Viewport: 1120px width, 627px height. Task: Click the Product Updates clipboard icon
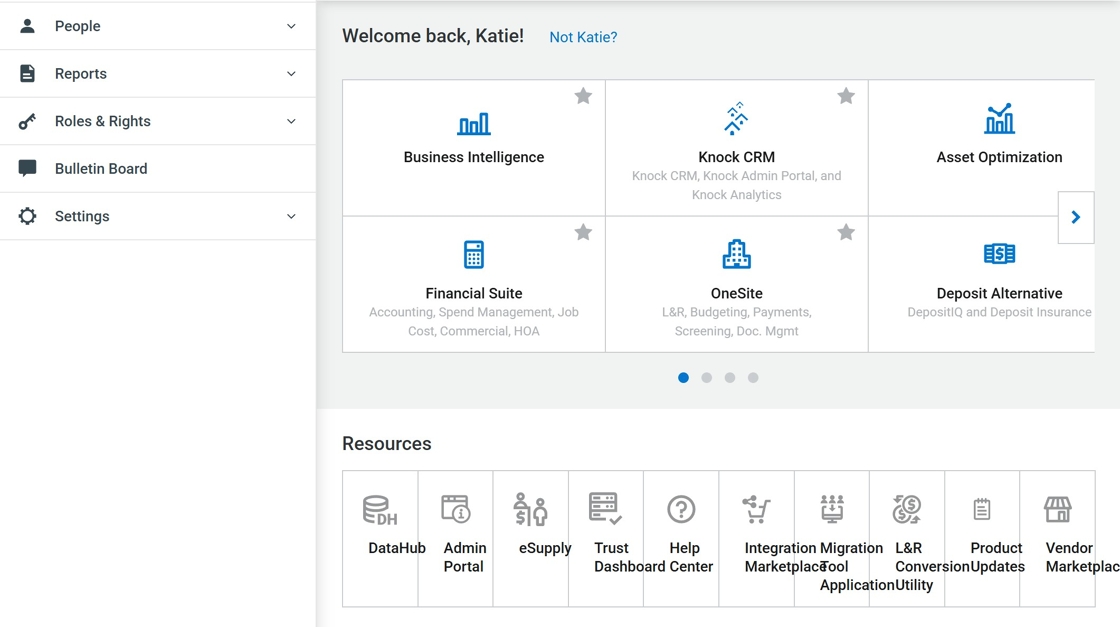pyautogui.click(x=982, y=509)
